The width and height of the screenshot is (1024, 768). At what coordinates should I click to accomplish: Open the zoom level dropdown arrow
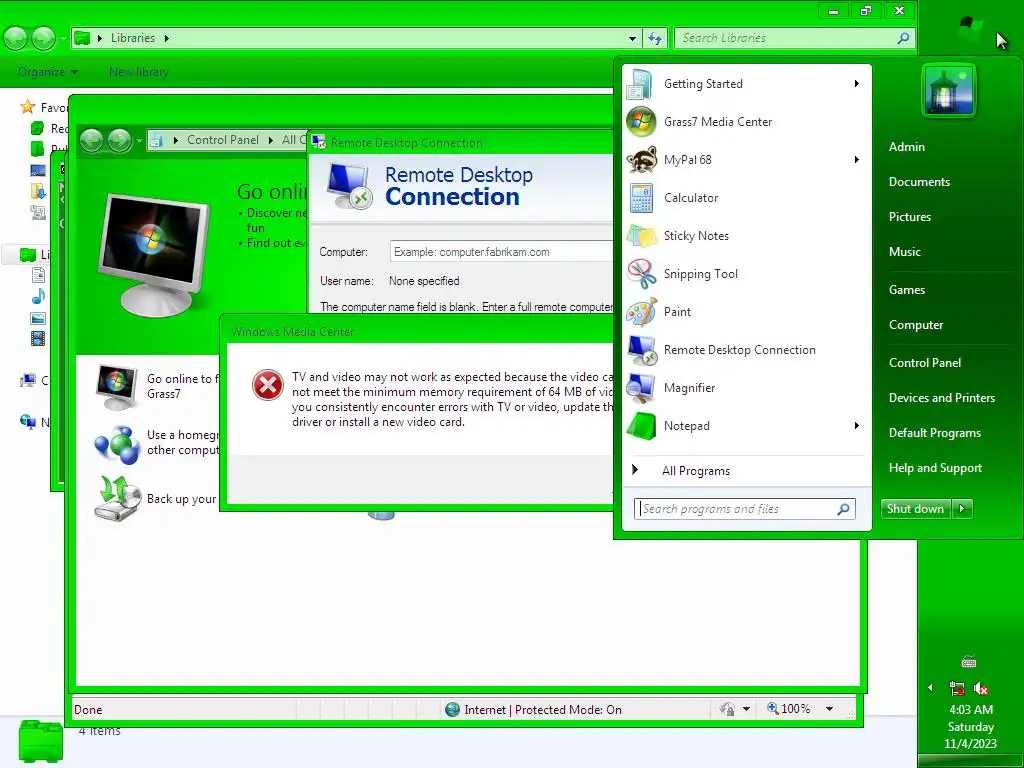[x=829, y=709]
